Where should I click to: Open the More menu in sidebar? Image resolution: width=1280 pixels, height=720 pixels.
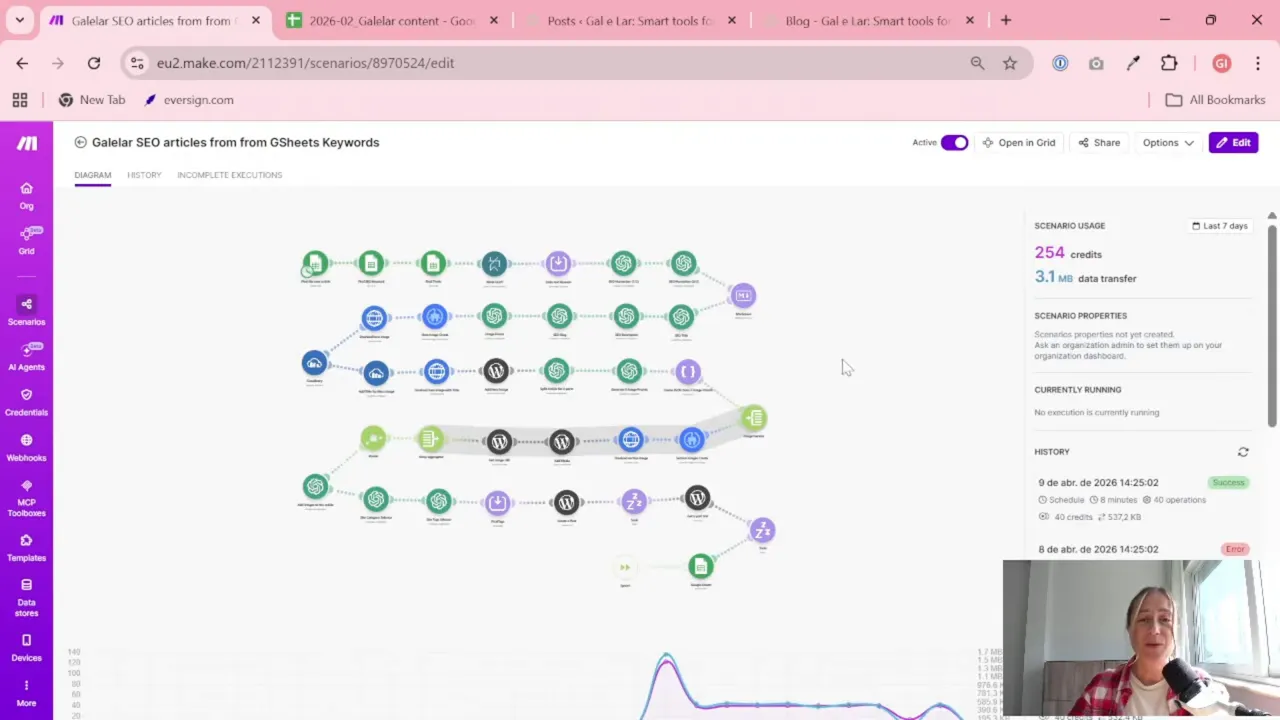[26, 693]
